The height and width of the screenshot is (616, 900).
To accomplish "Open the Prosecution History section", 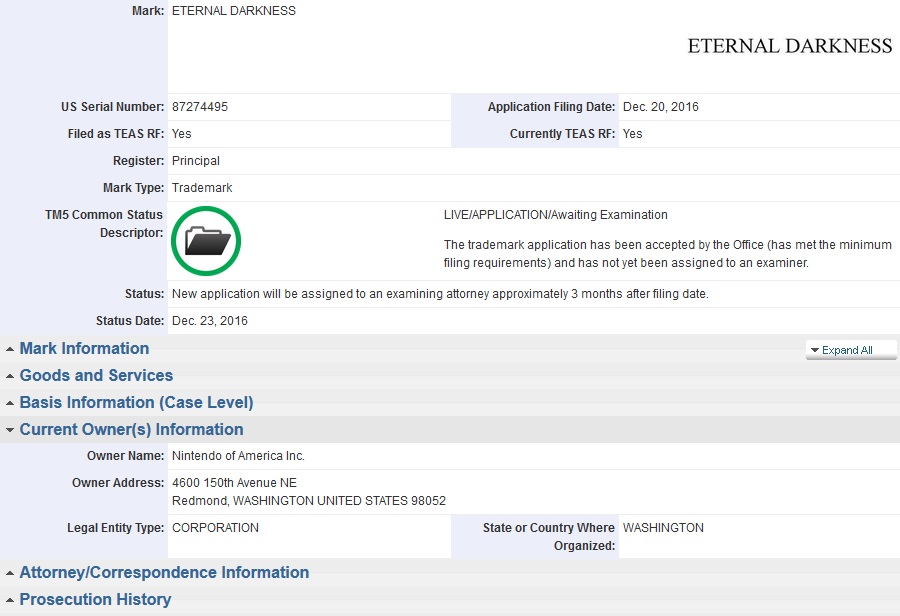I will pyautogui.click(x=95, y=600).
